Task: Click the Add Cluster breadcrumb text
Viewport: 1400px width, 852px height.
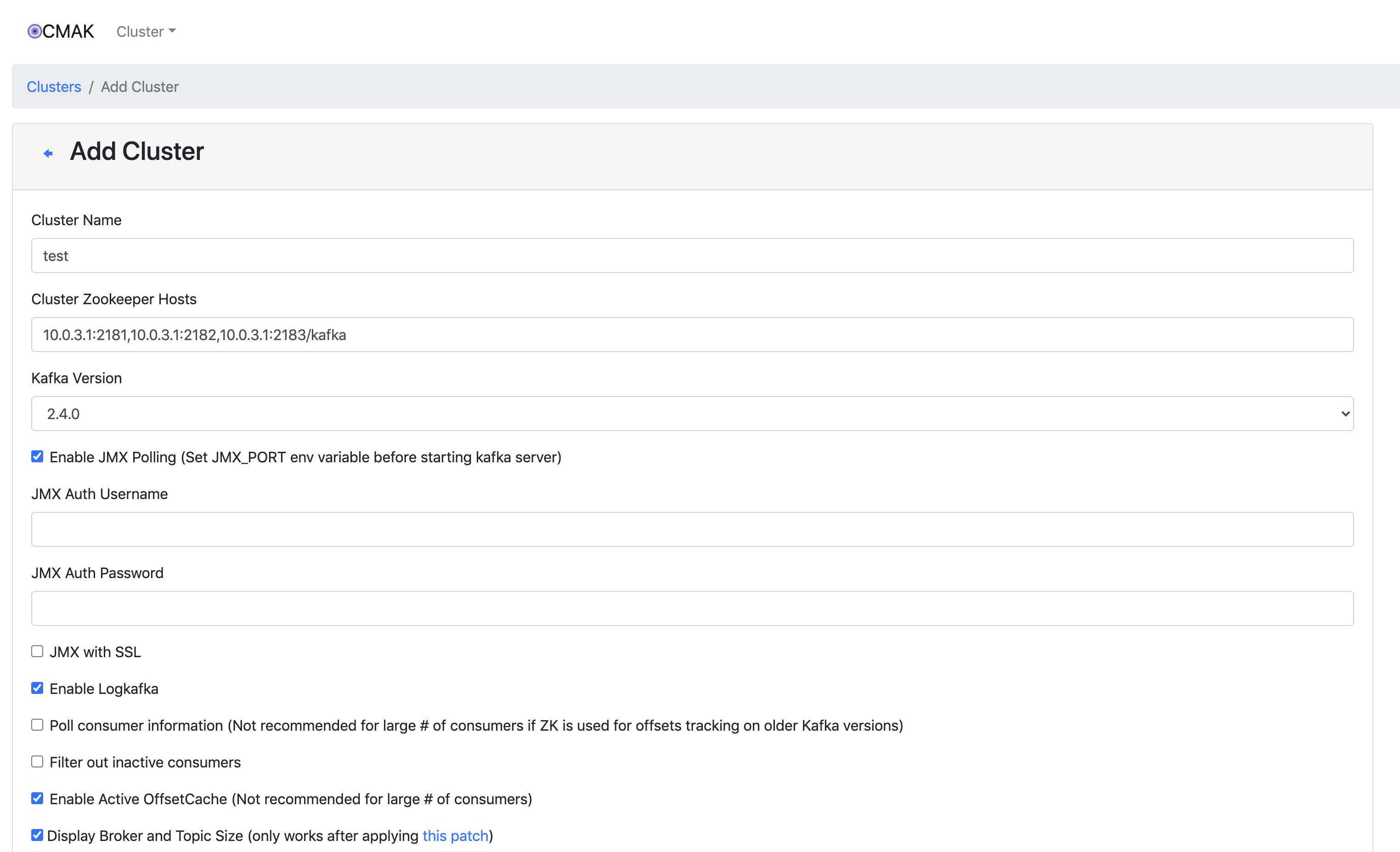Action: (x=140, y=87)
